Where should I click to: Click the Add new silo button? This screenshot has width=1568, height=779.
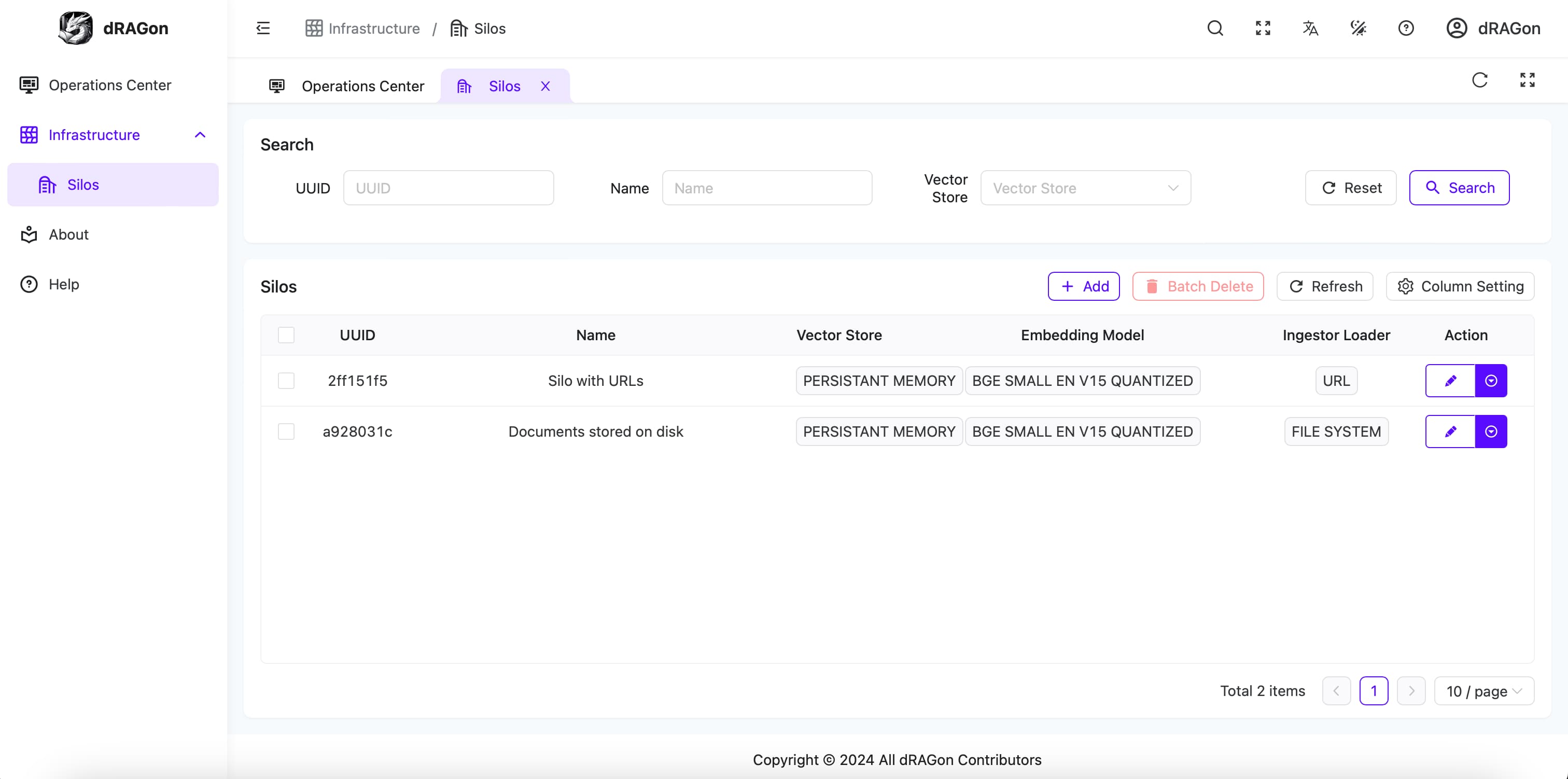point(1084,287)
